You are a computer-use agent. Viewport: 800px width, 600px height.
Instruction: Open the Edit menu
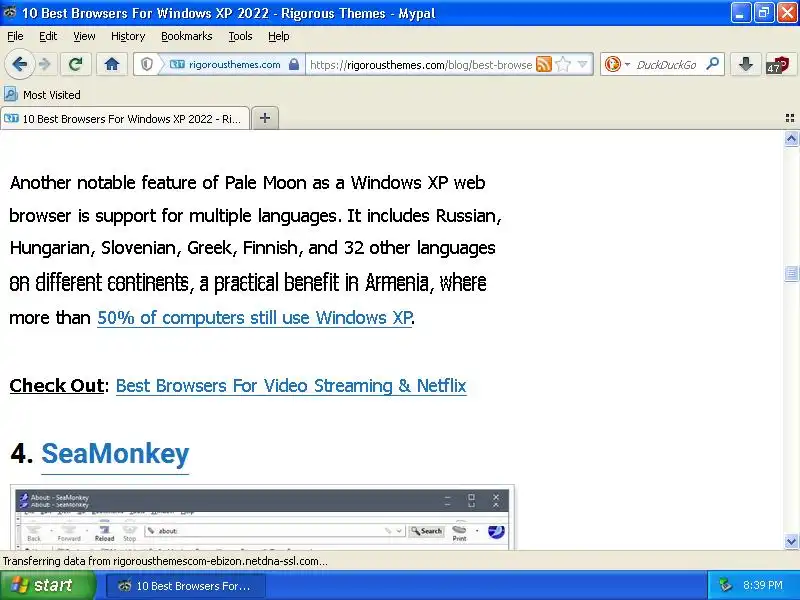pyautogui.click(x=48, y=36)
